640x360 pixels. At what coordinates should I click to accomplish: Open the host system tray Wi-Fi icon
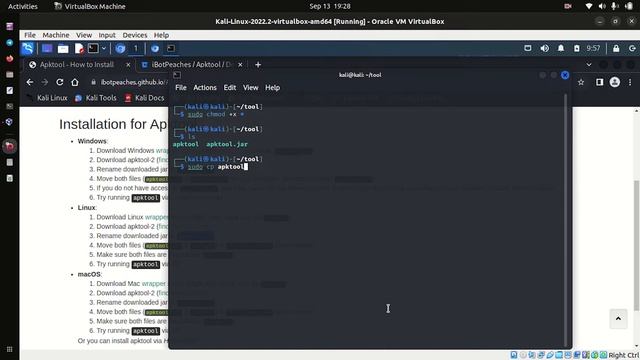pyautogui.click(x=589, y=6)
